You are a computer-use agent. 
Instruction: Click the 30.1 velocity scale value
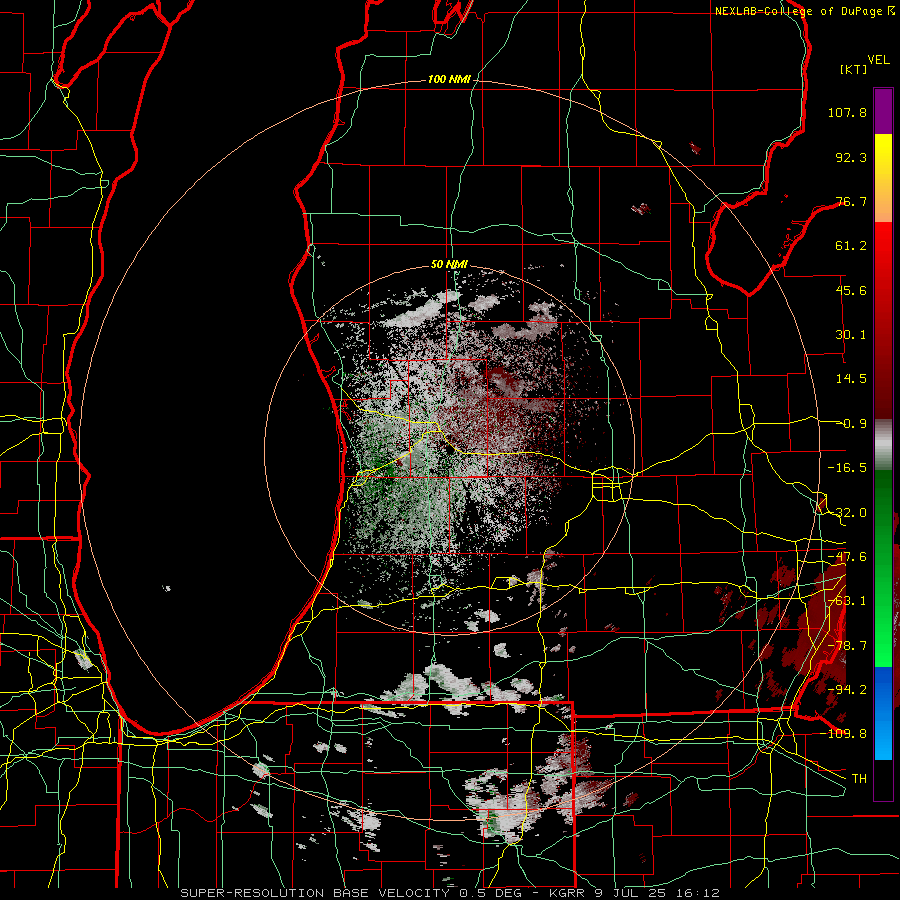[851, 335]
